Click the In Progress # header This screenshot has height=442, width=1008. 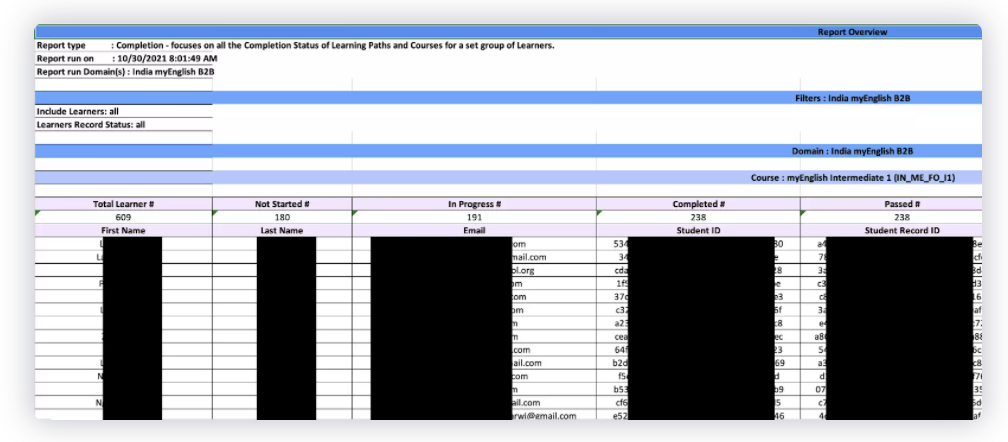[x=474, y=204]
